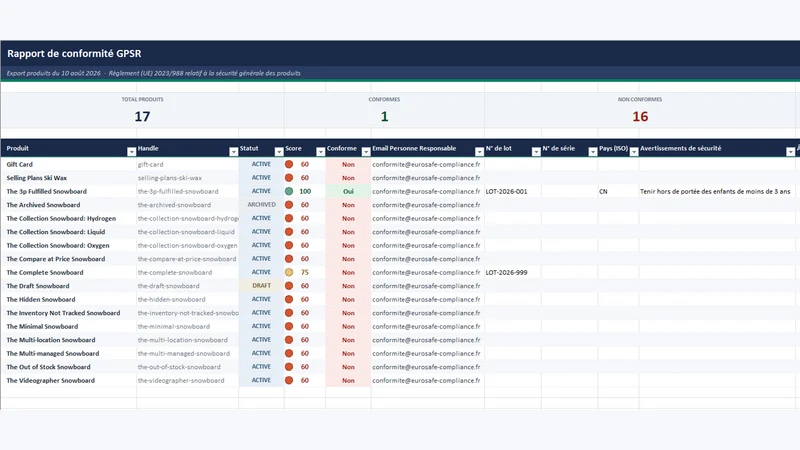This screenshot has height=450, width=800.
Task: Open the Conforme column filter dropdown
Action: [x=366, y=152]
